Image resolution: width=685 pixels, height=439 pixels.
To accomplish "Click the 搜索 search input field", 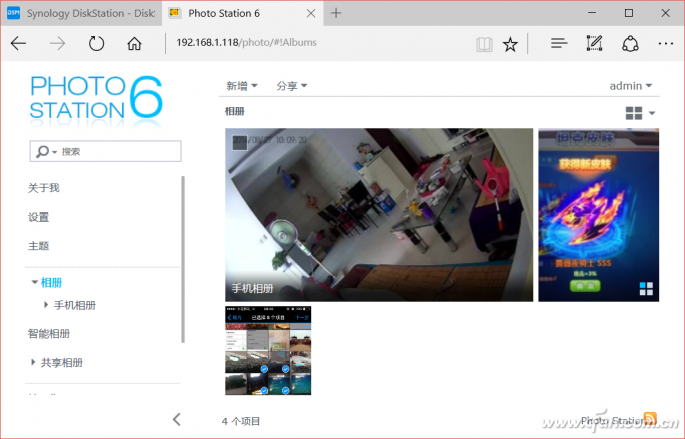I will (117, 152).
